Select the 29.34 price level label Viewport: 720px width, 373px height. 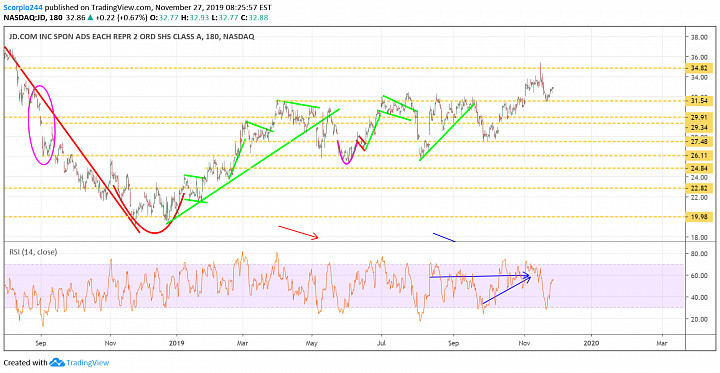tap(699, 127)
